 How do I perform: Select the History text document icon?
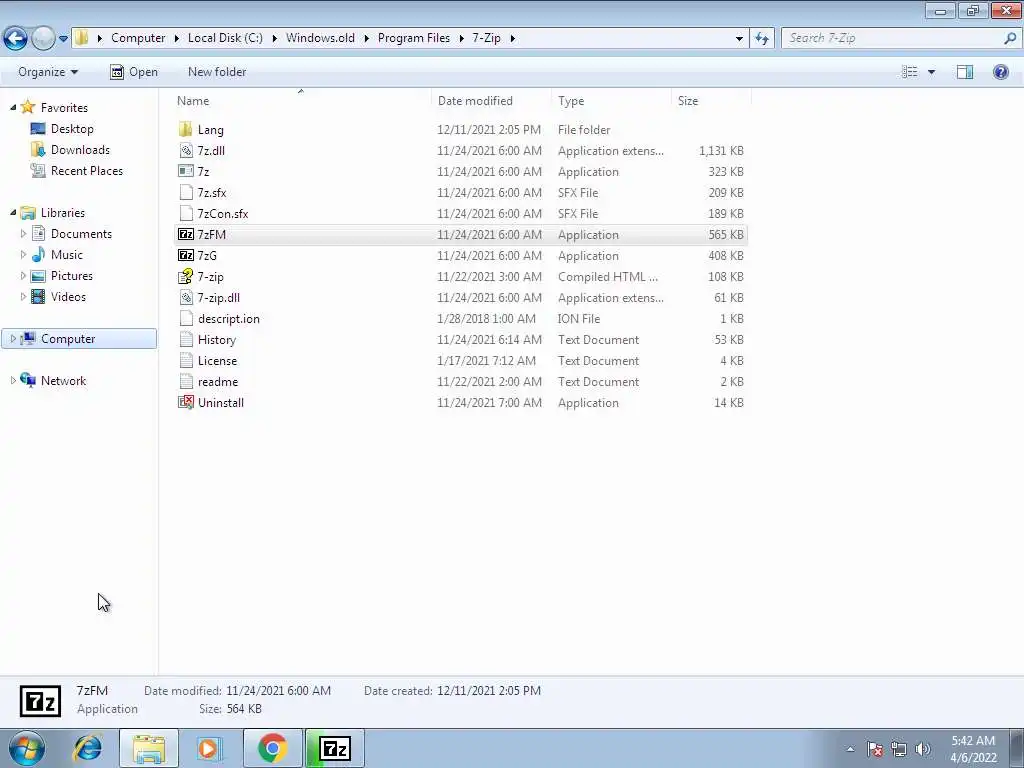tap(185, 339)
